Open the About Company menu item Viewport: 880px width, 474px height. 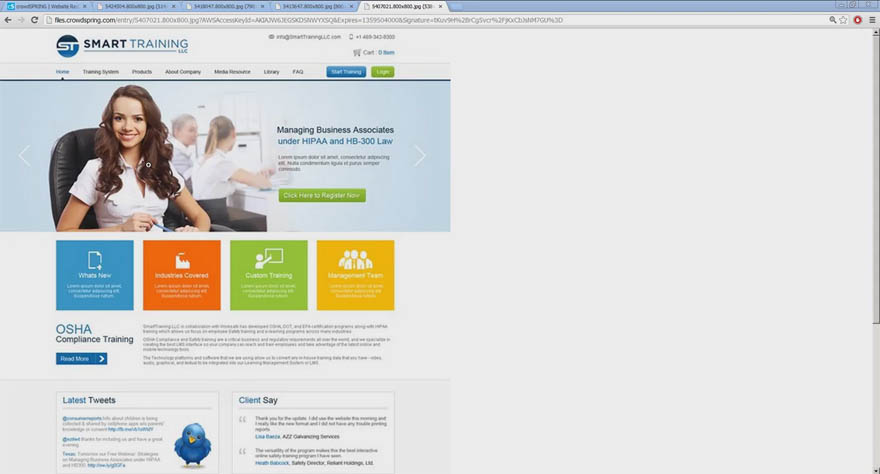pos(183,72)
